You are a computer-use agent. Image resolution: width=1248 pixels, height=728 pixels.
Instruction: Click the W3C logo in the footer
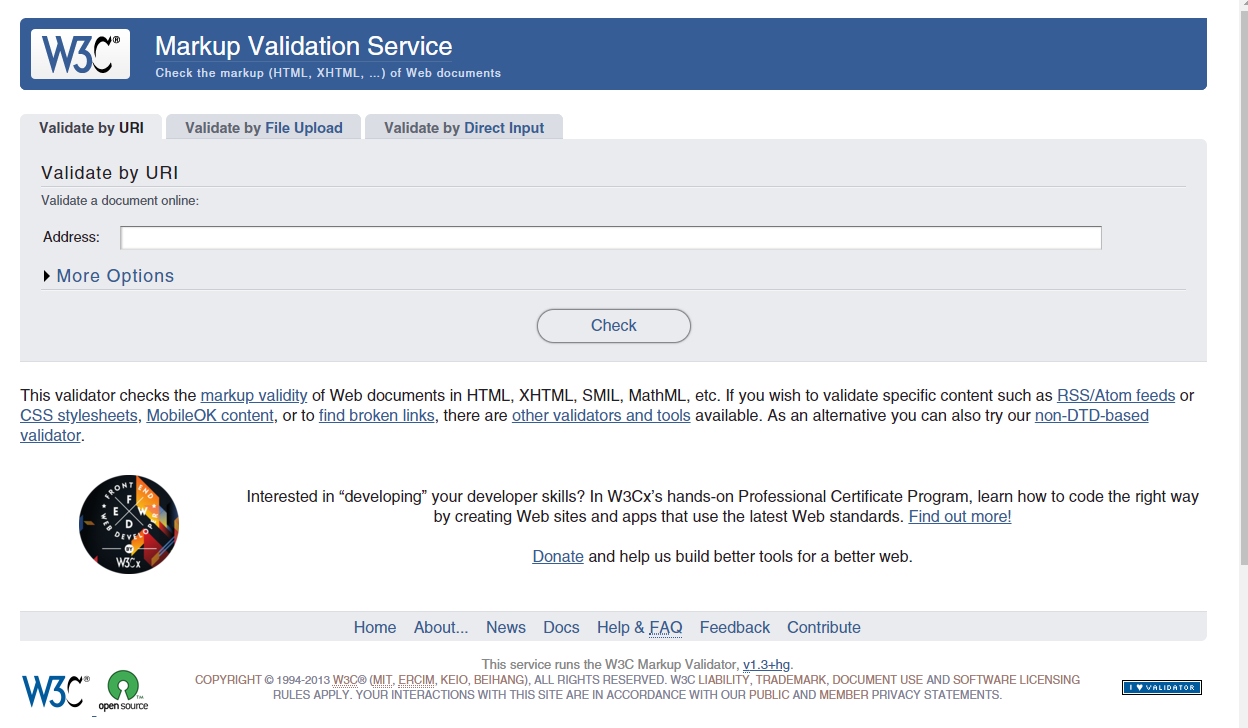(56, 691)
